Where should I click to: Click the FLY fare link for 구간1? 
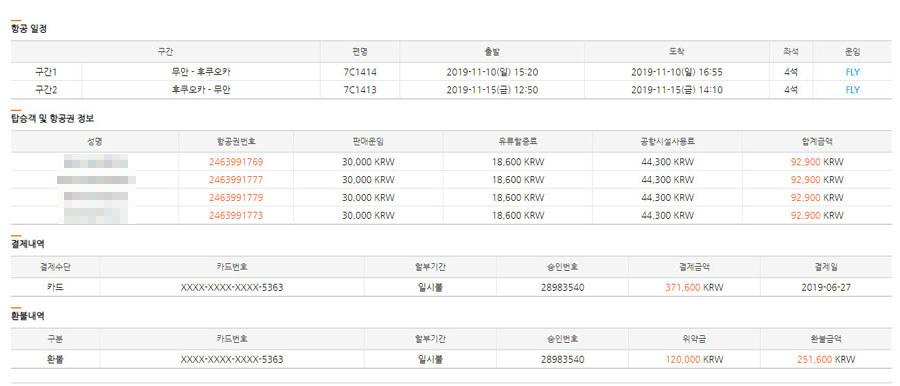point(852,72)
